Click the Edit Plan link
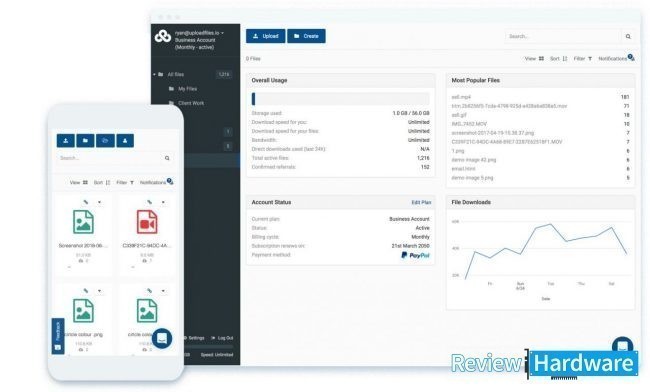The width and height of the screenshot is (650, 392). [421, 202]
